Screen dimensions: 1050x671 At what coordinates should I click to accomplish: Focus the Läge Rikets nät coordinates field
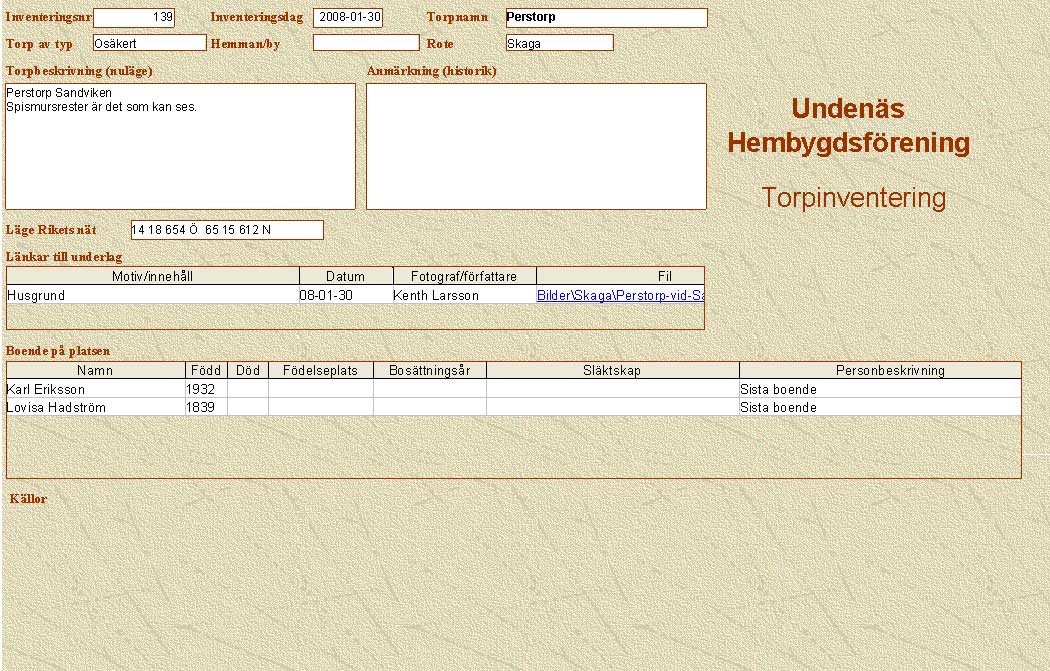227,230
